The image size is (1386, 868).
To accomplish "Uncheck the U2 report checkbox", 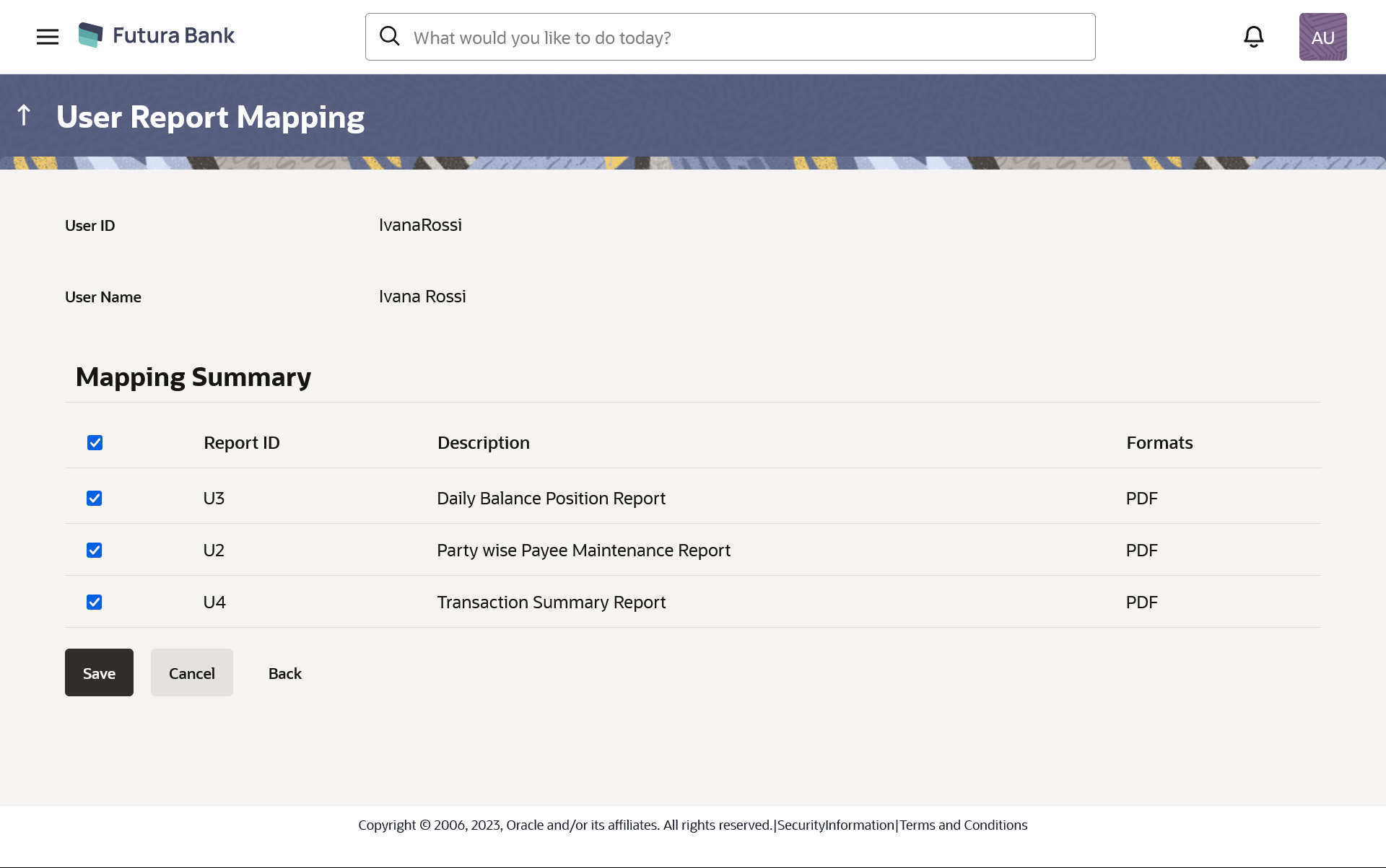I will coord(95,551).
